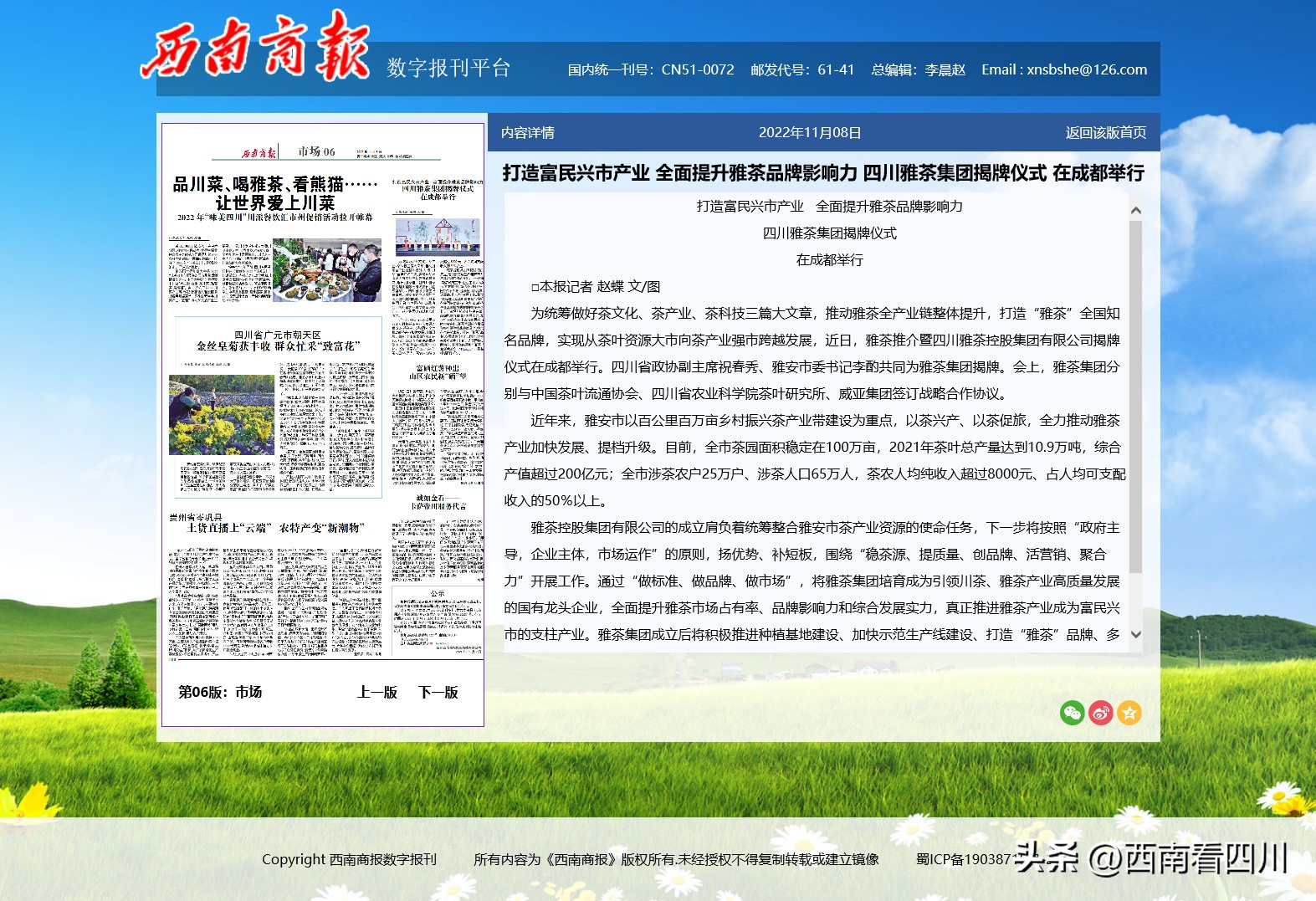Click 总编辑：李晨赵 text
The image size is (1316, 901).
tap(918, 69)
